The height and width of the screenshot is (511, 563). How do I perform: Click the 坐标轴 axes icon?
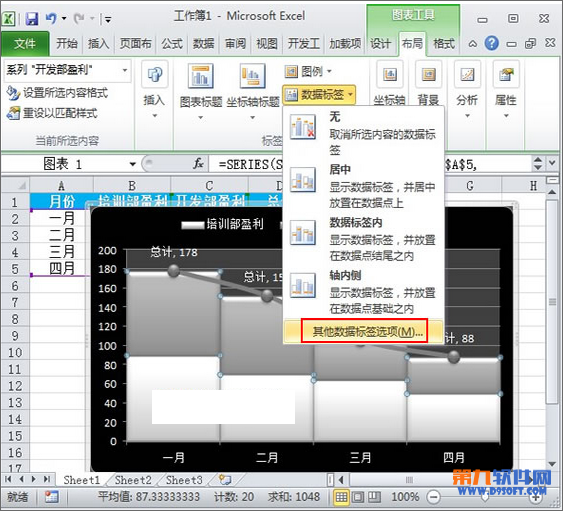tap(390, 75)
